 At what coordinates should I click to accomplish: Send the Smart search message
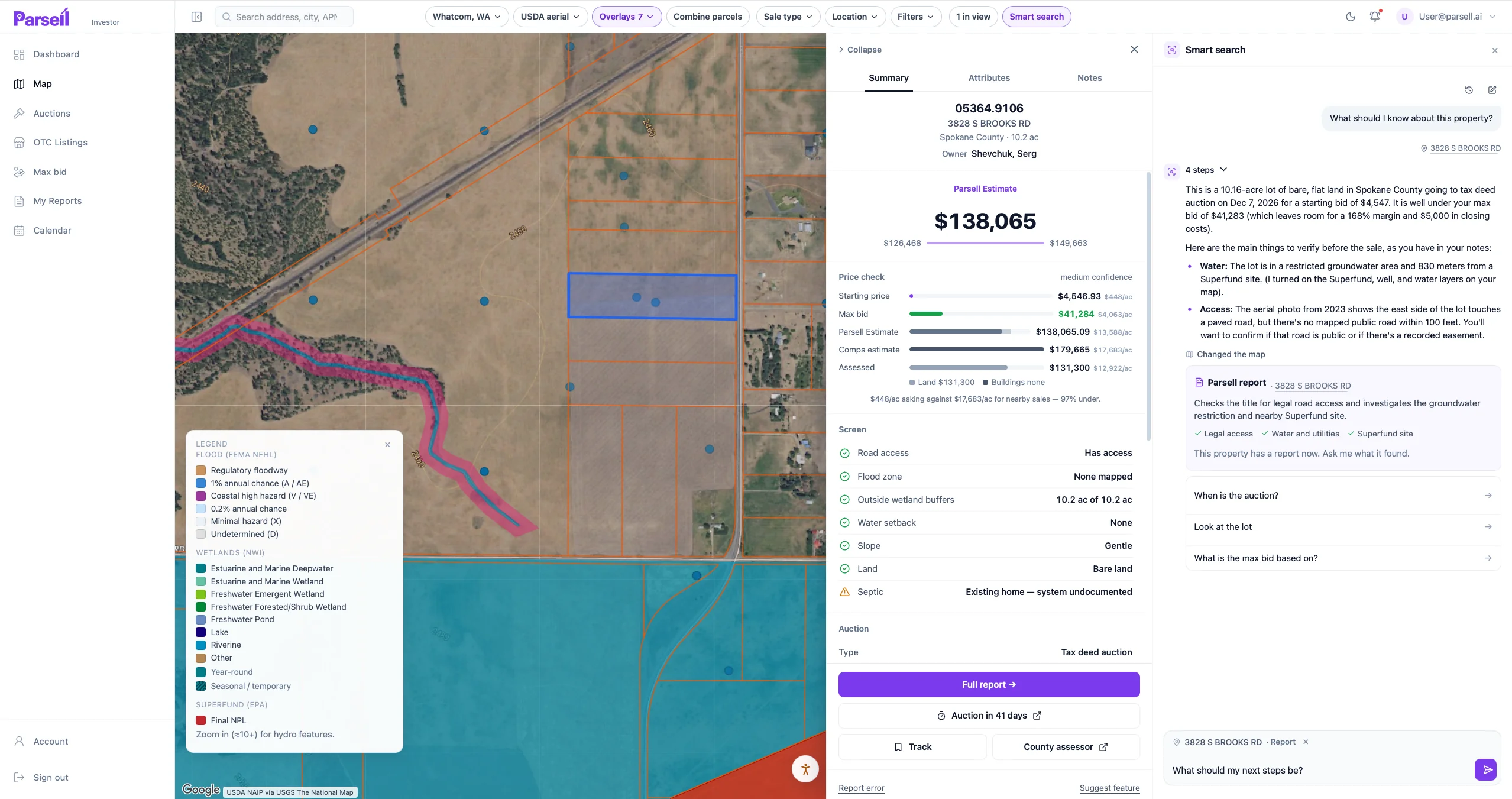1485,770
